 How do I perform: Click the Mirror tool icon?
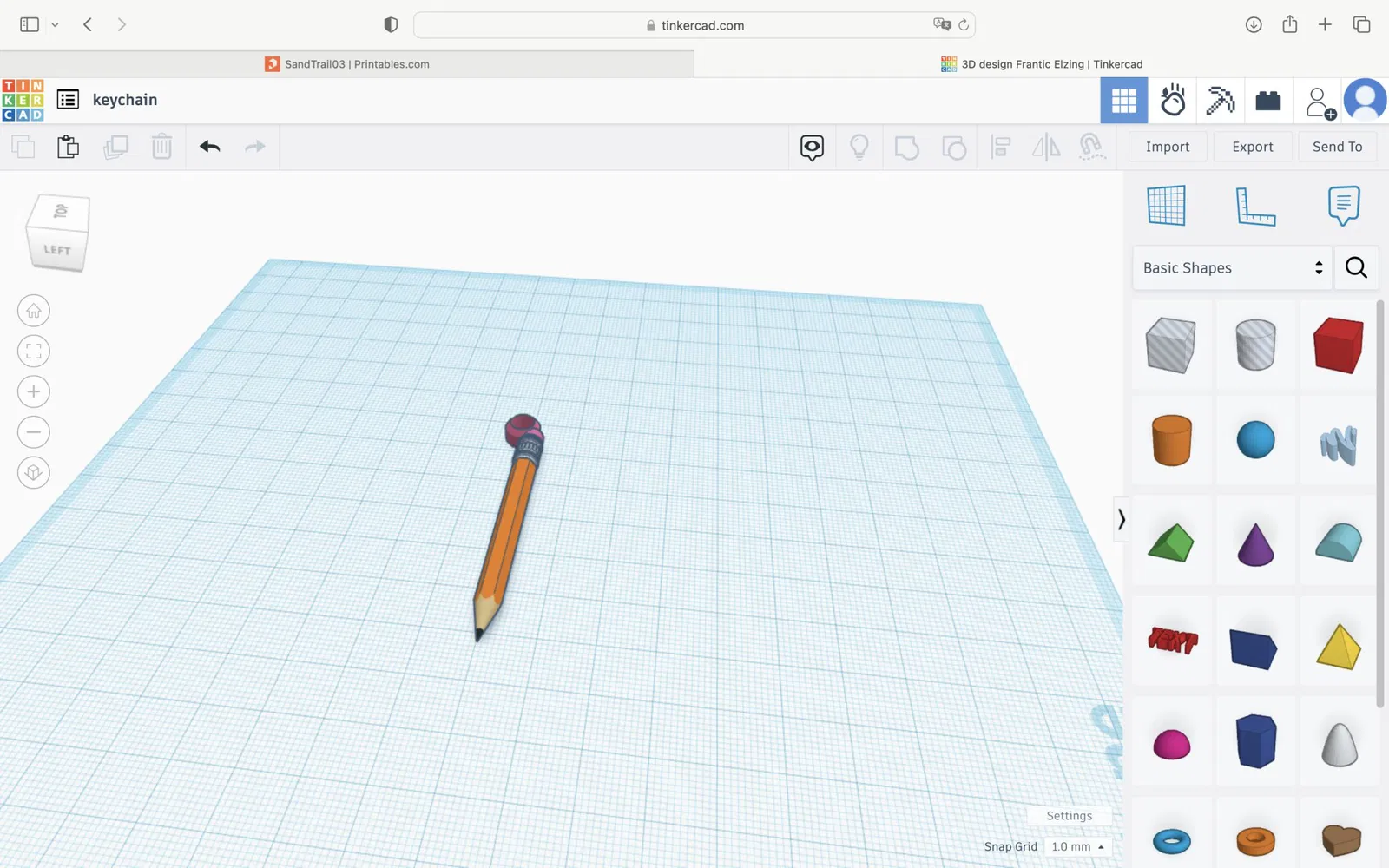[1046, 148]
